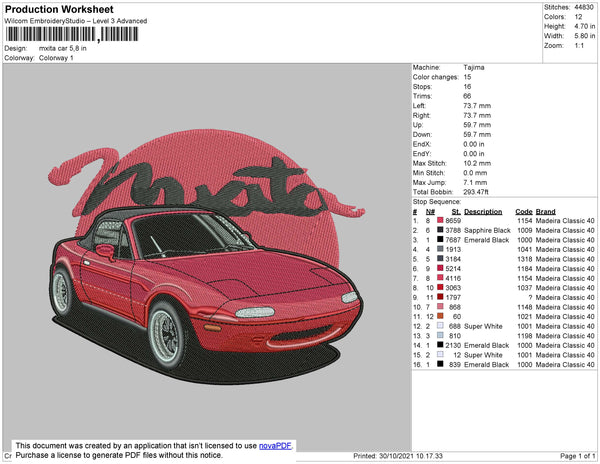Click the 'St.' column header

[456, 212]
